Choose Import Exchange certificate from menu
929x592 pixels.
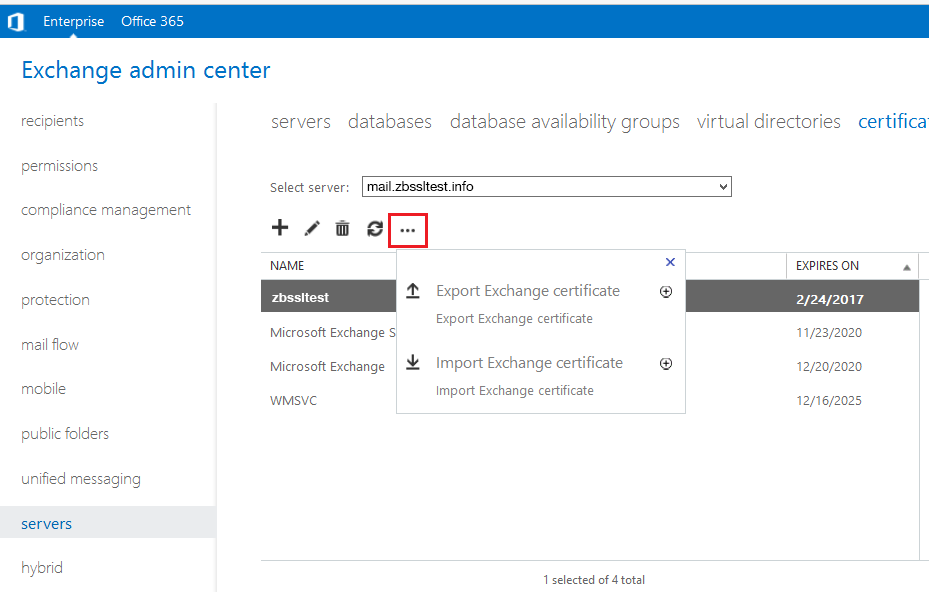529,363
